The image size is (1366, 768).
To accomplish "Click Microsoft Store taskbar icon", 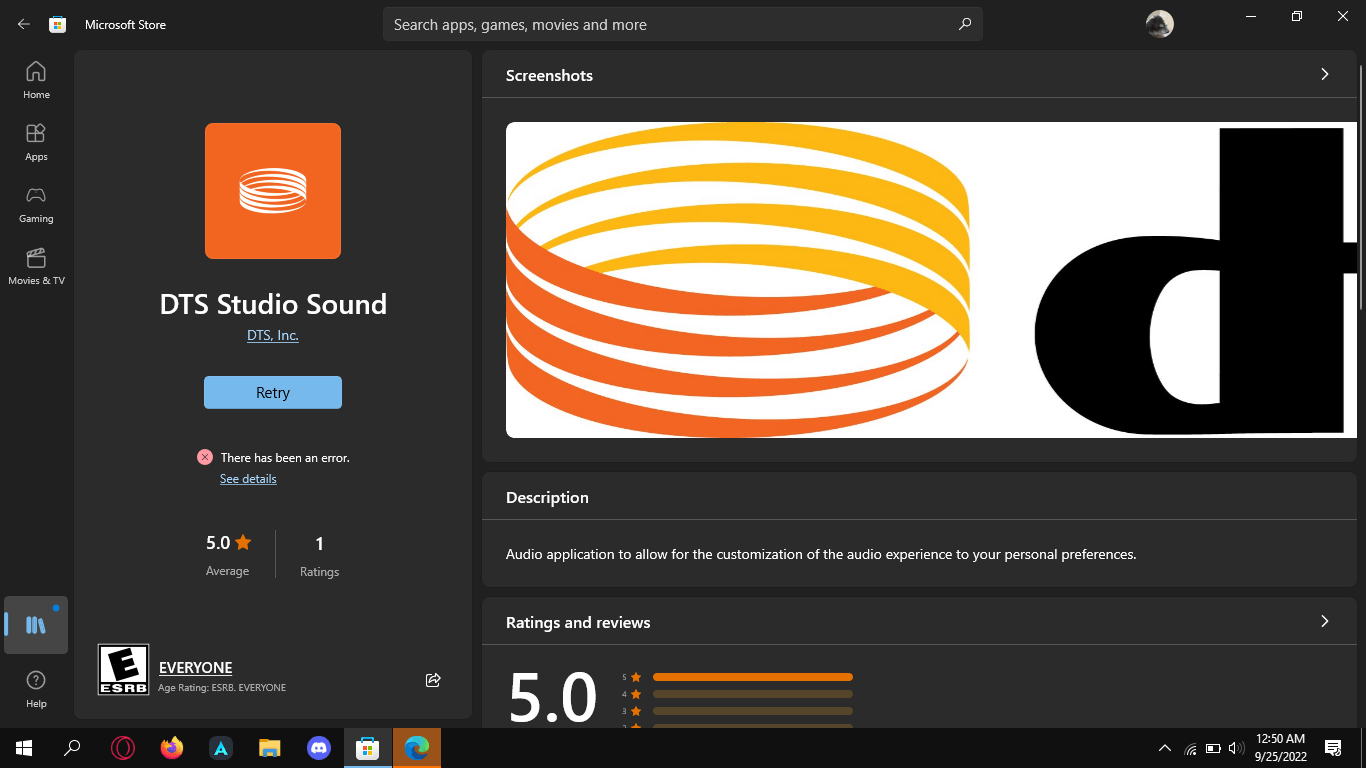I will tap(368, 747).
